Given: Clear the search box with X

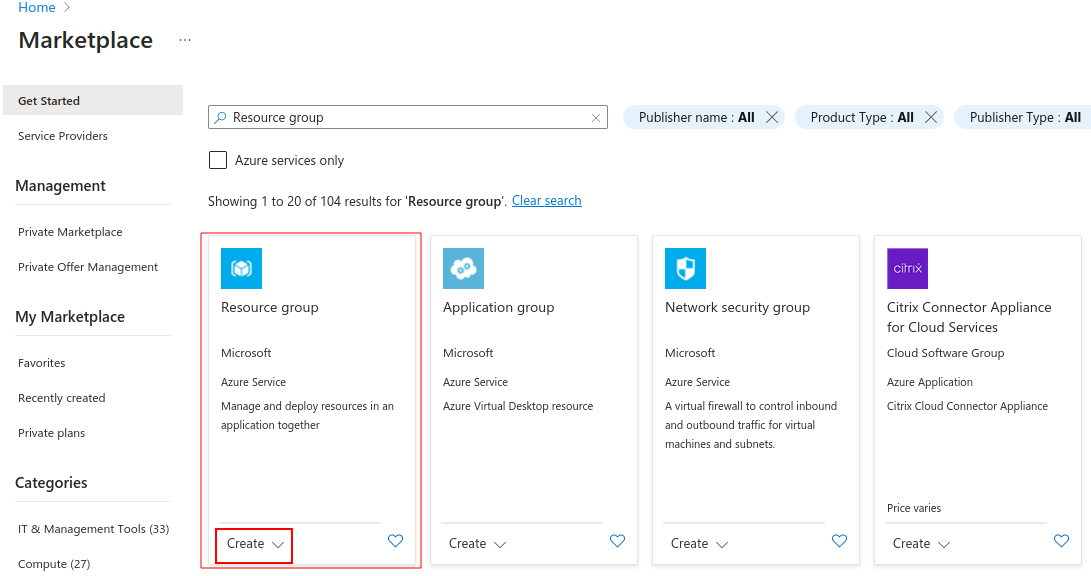Looking at the screenshot, I should (596, 118).
